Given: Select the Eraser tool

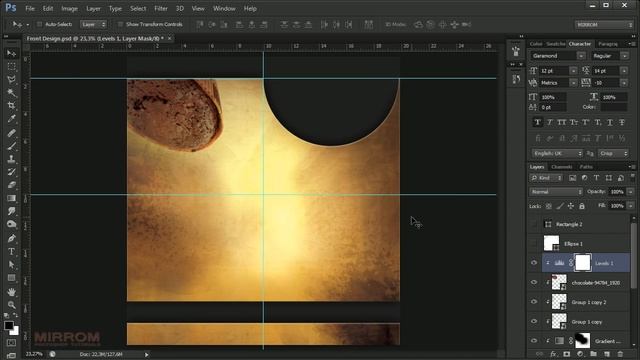Looking at the screenshot, I should click(11, 185).
